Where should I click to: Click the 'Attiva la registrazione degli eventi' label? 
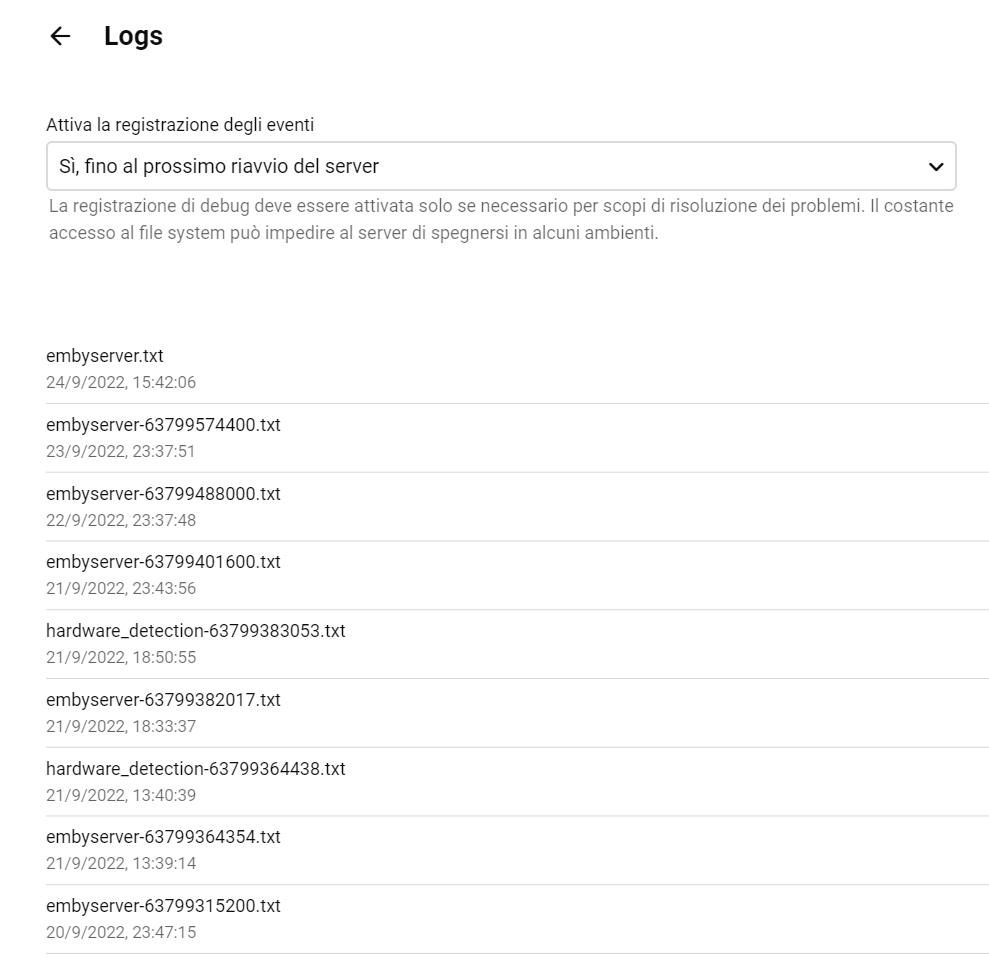pos(180,125)
